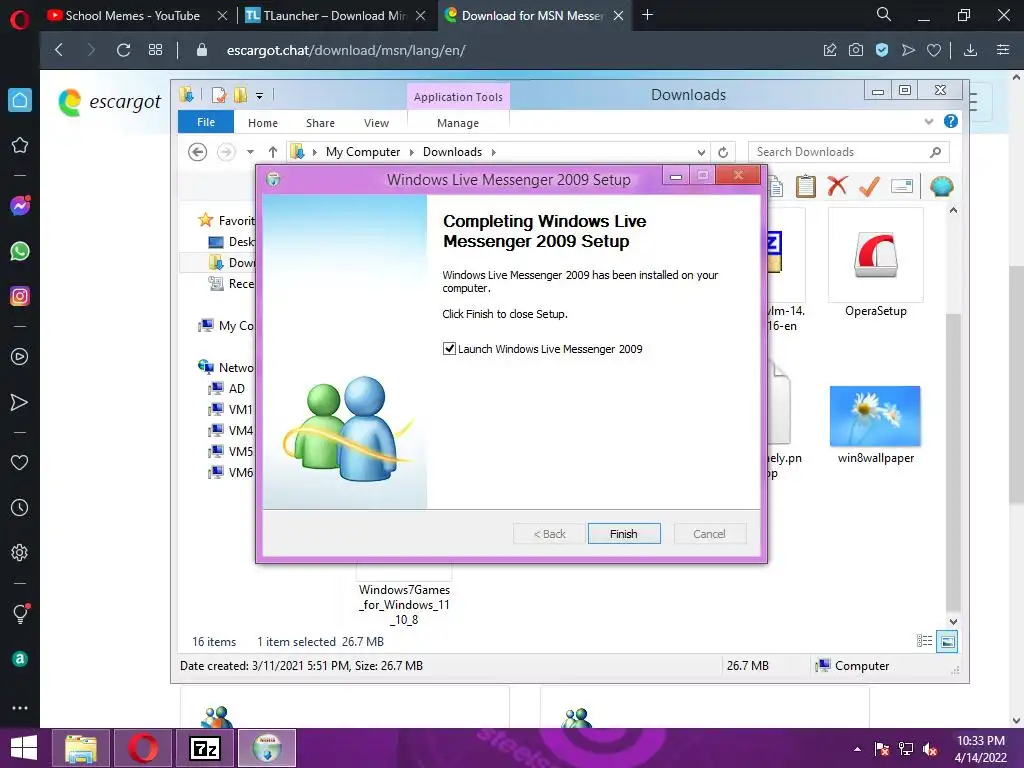This screenshot has width=1024, height=768.
Task: Open History clock in Opera sidebar
Action: (x=20, y=507)
